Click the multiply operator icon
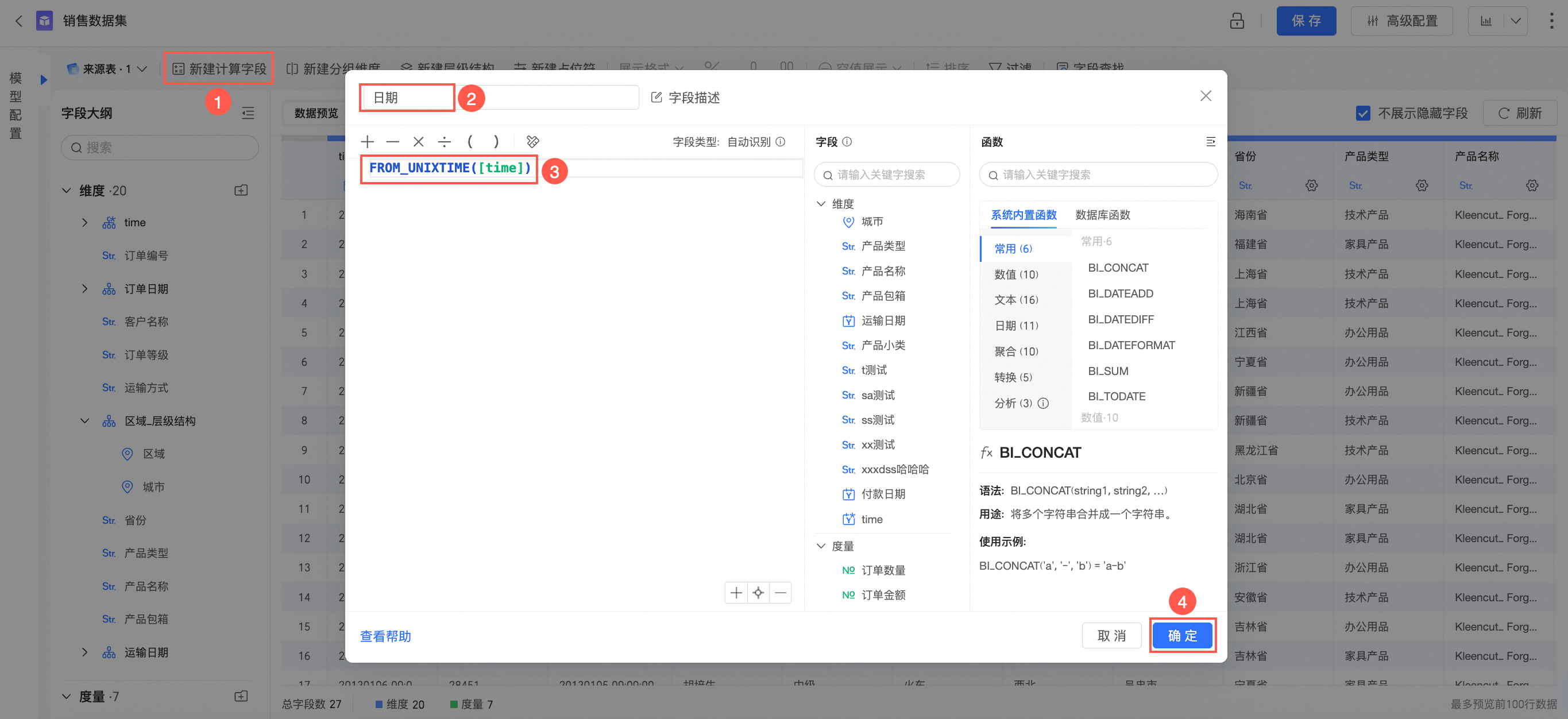The image size is (1568, 719). point(418,142)
